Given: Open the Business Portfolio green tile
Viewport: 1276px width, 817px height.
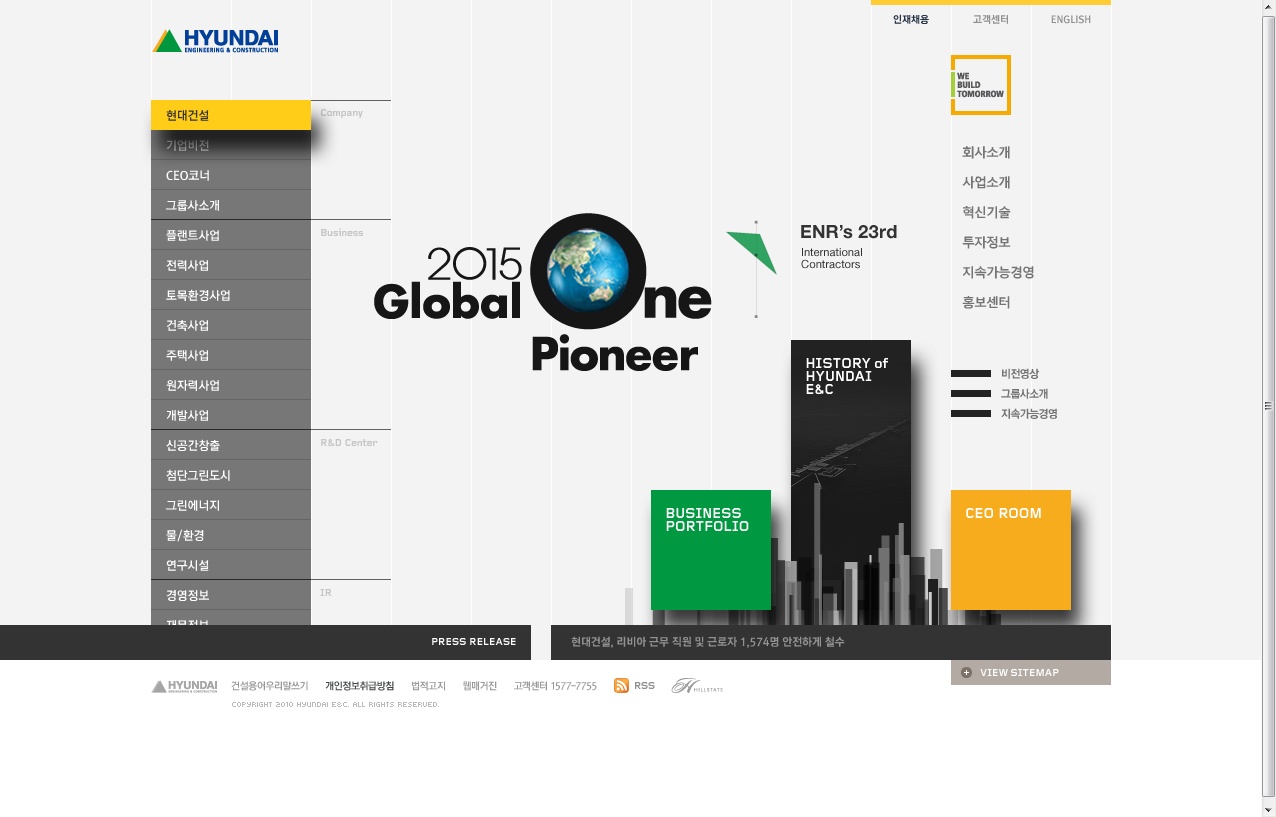Looking at the screenshot, I should point(710,549).
